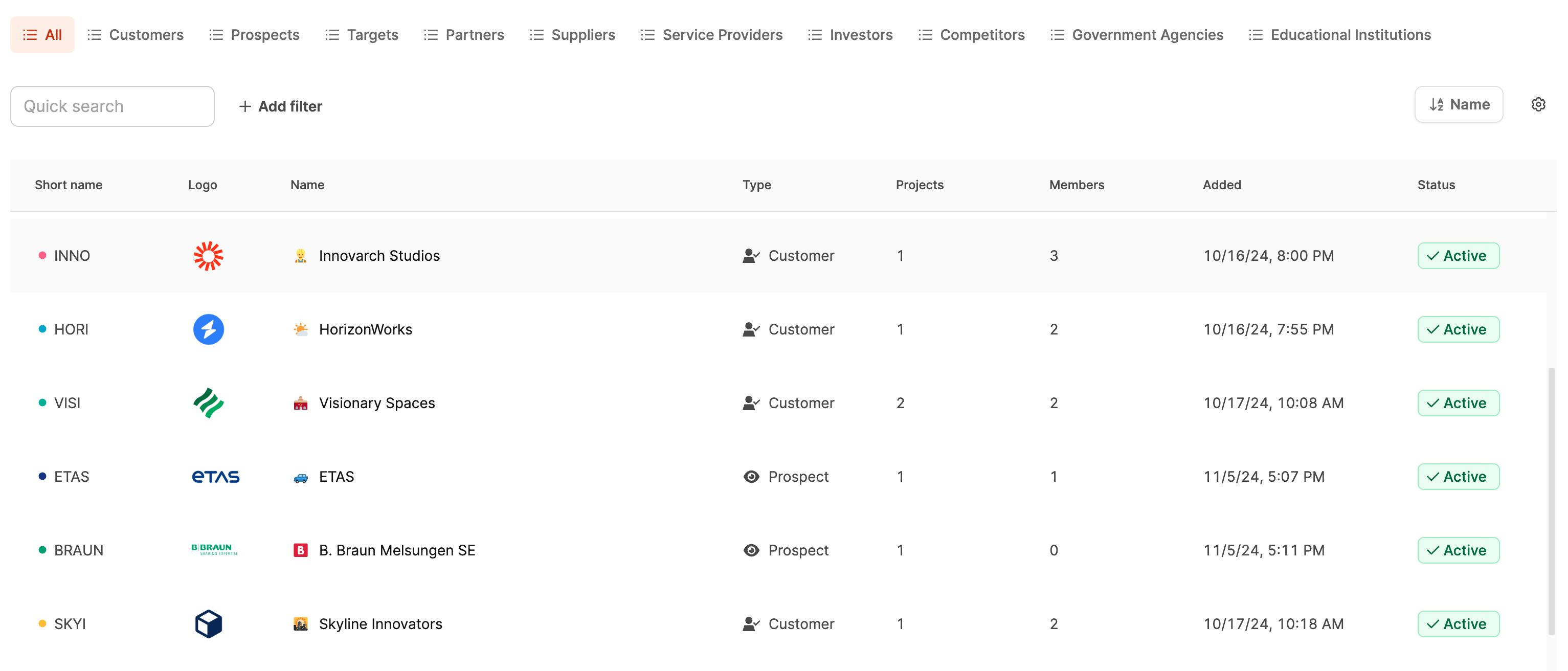Focus the Quick search field
Viewport: 1568px width, 671px height.
tap(113, 106)
